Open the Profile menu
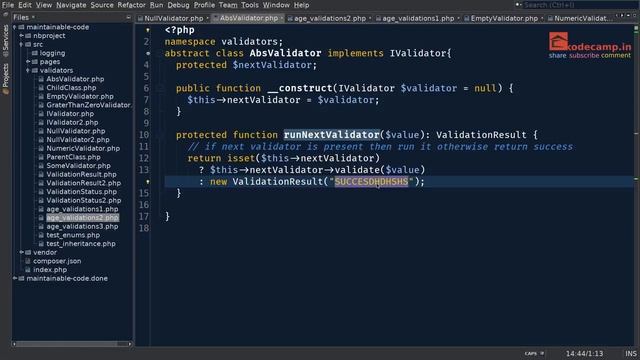640x360 pixels. pyautogui.click(x=204, y=5)
